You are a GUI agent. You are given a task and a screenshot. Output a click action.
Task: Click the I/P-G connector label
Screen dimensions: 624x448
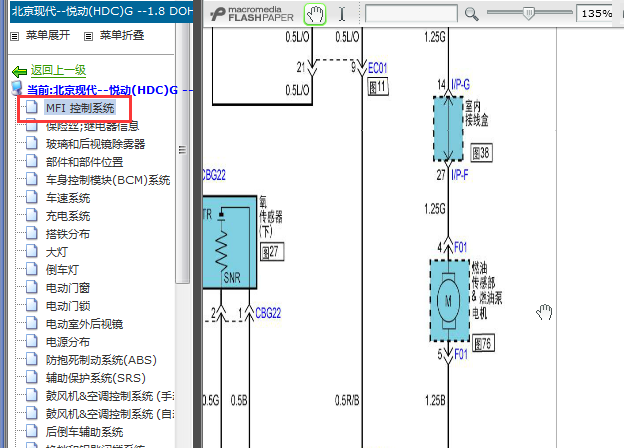[460, 85]
